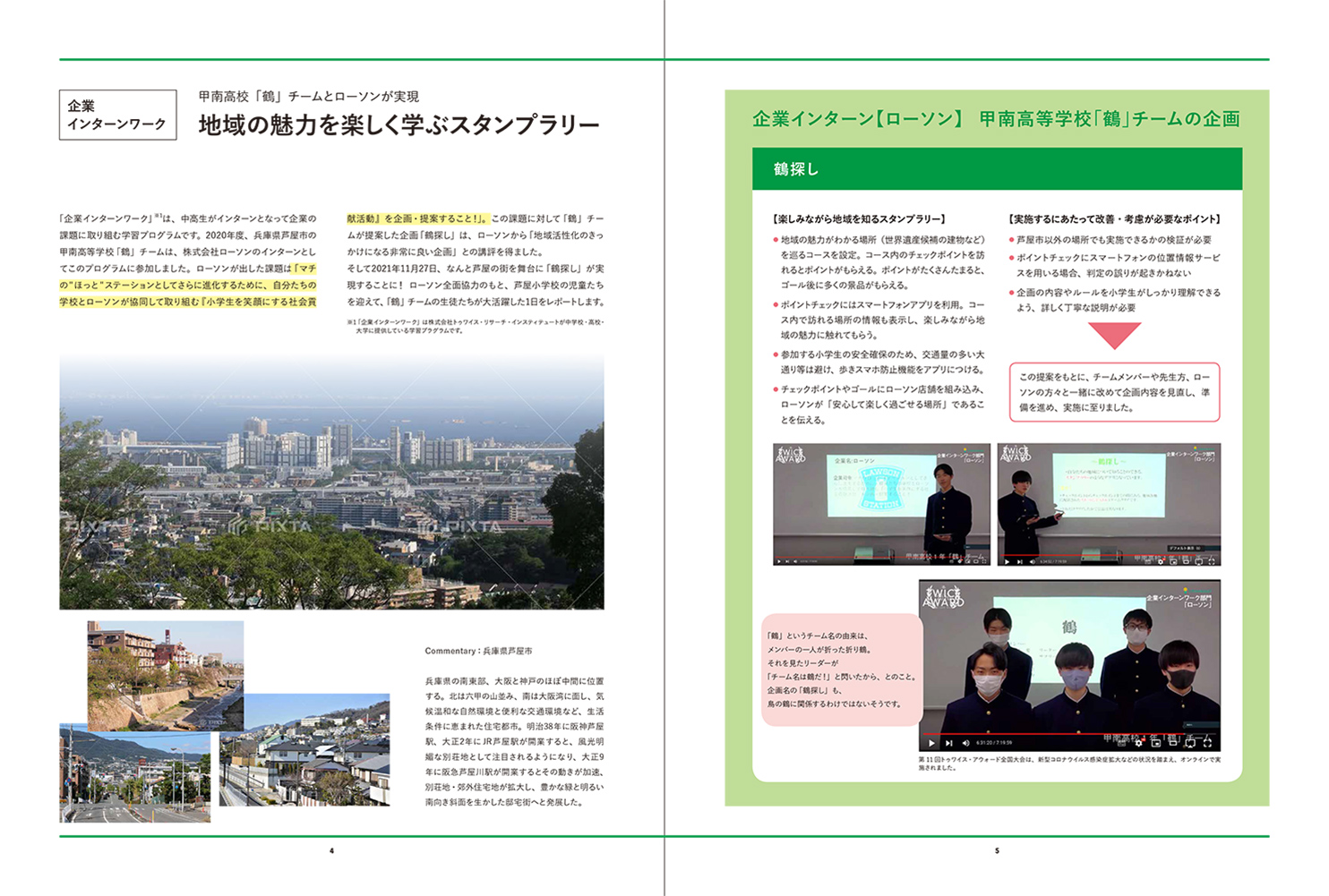Click page number 5 at bottom
The height and width of the screenshot is (896, 1329).
pos(997,850)
